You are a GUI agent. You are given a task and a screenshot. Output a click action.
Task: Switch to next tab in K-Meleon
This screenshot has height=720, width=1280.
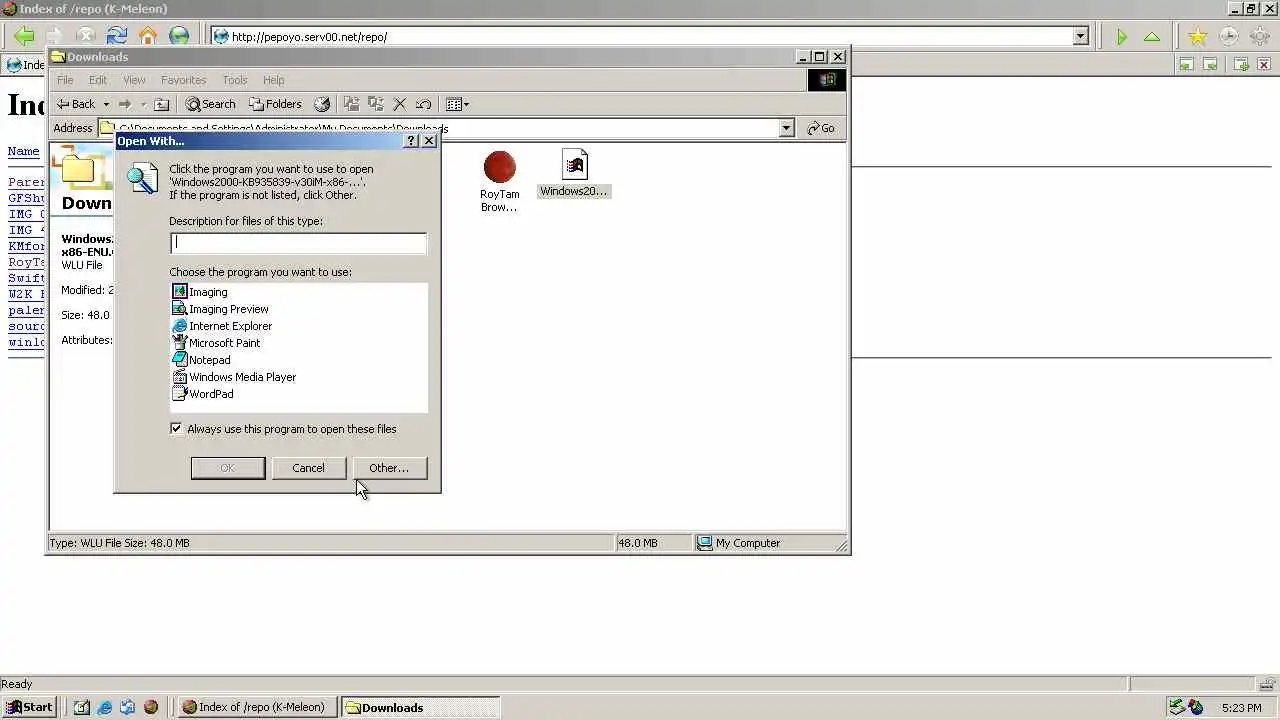click(x=1210, y=65)
